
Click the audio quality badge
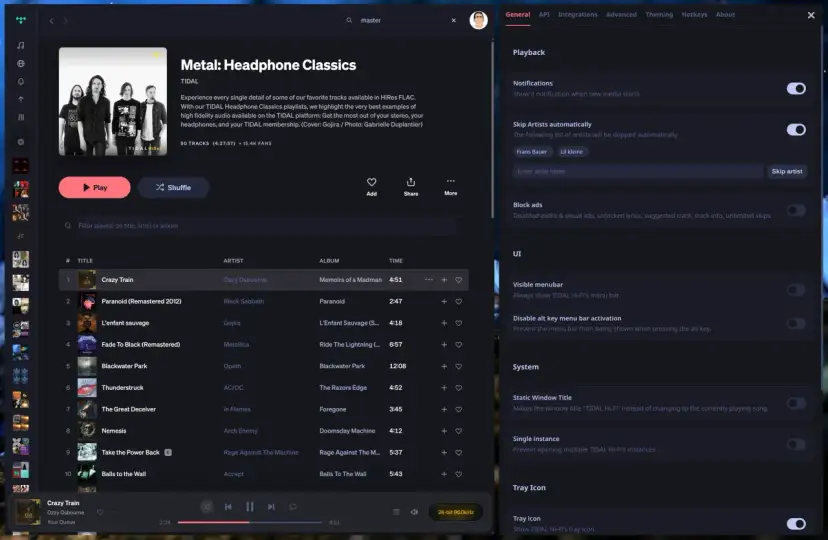[456, 512]
